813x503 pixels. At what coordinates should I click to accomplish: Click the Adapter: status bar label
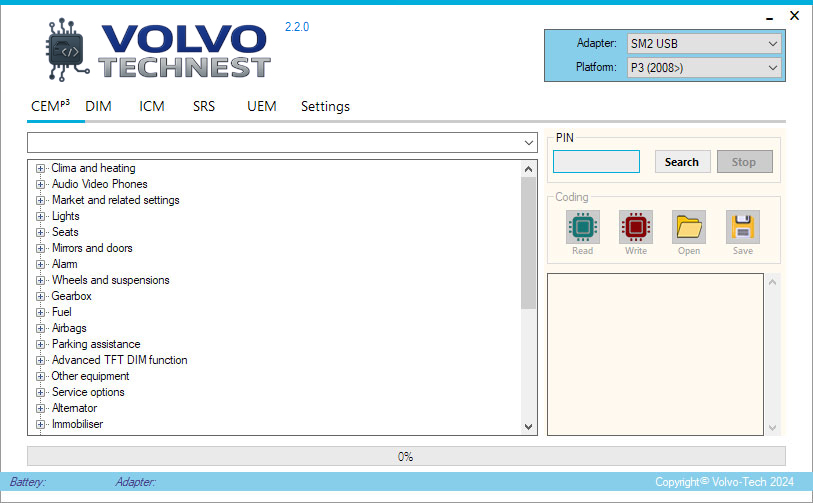coord(135,482)
